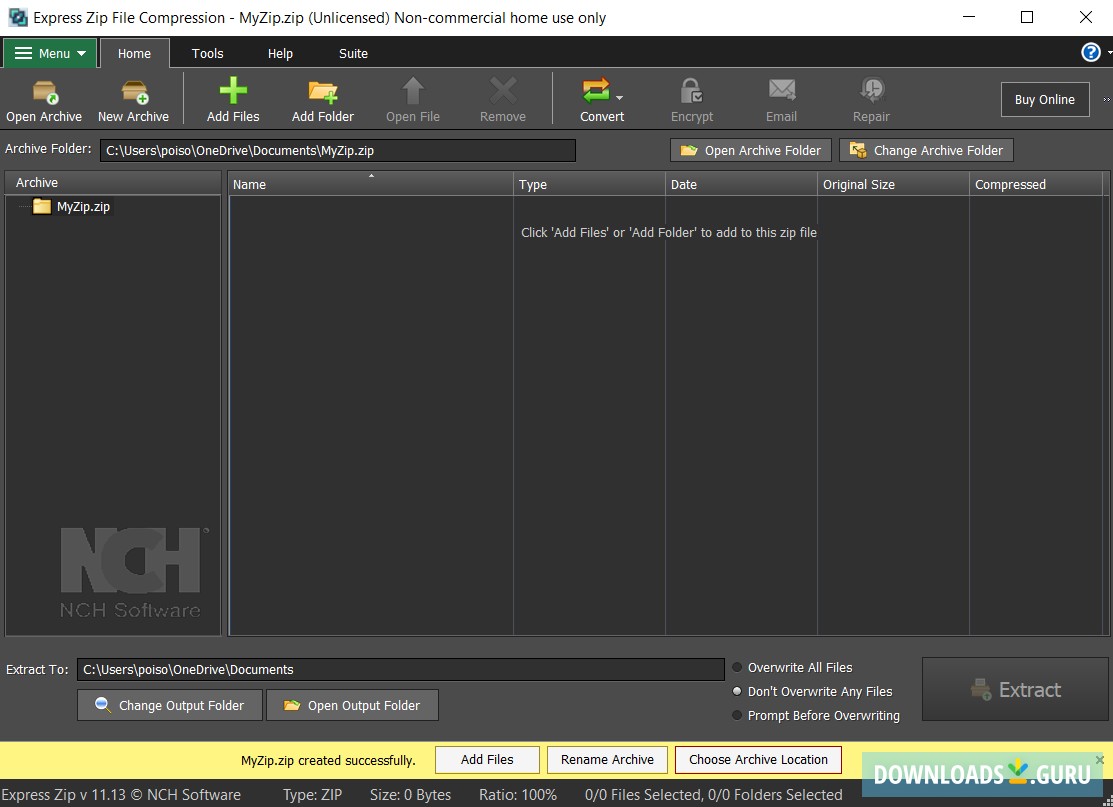Click the Rename Archive button
1113x807 pixels.
607,759
